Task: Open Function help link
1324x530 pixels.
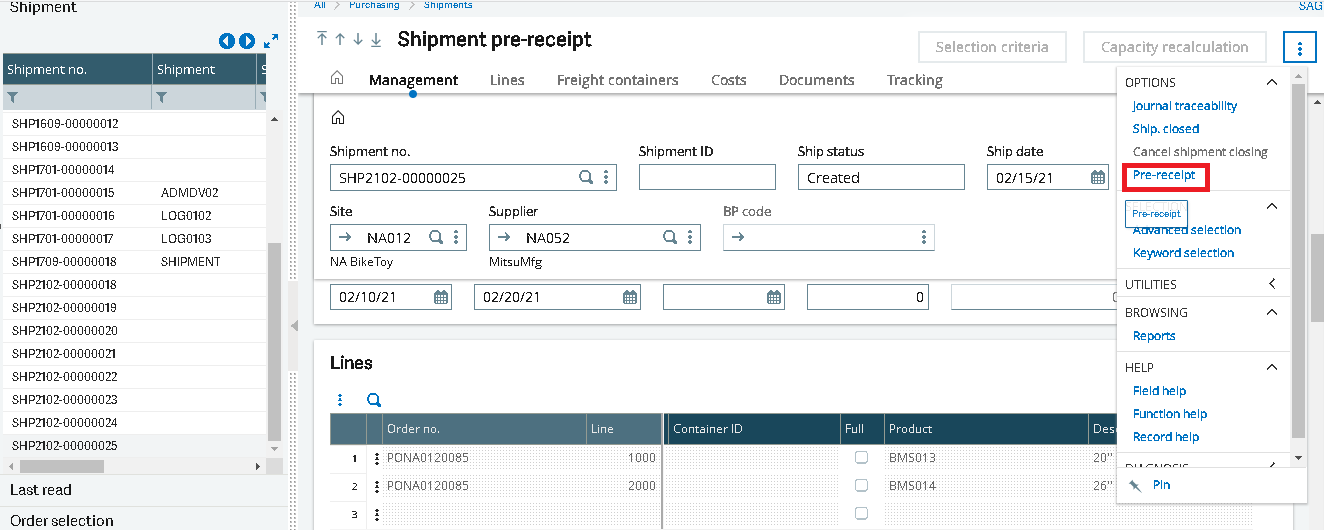Action: [1169, 414]
